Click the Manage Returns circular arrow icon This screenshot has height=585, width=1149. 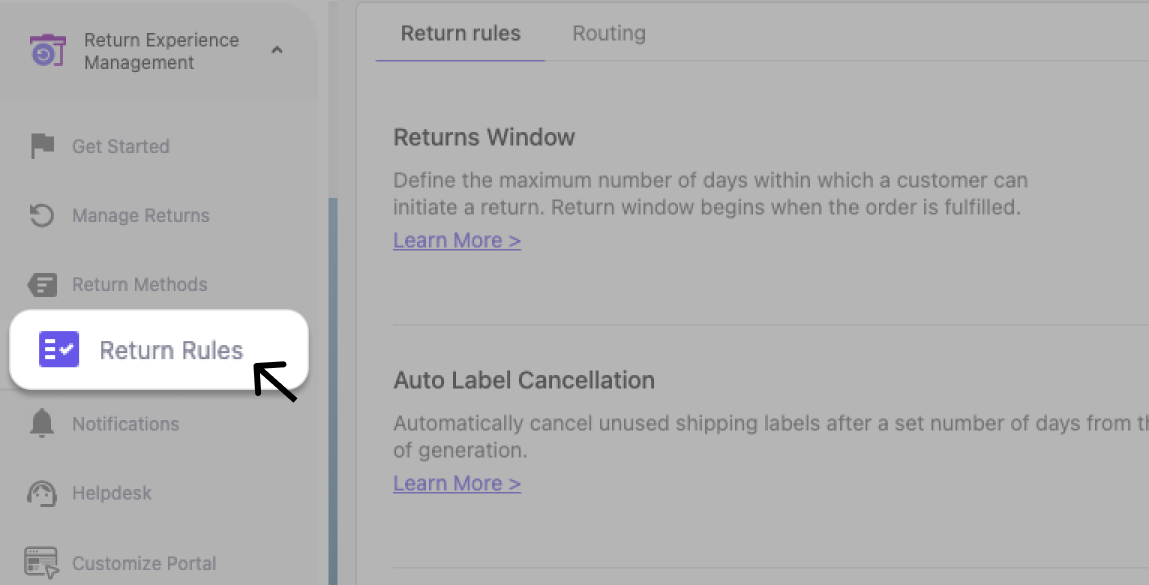click(x=42, y=215)
